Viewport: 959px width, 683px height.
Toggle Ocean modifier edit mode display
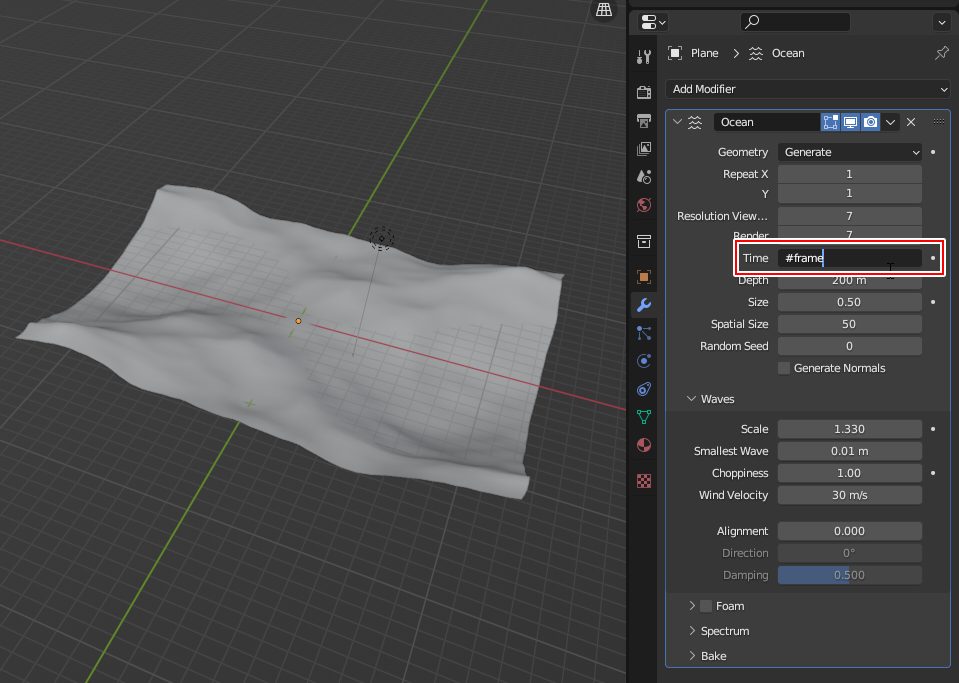tap(830, 122)
